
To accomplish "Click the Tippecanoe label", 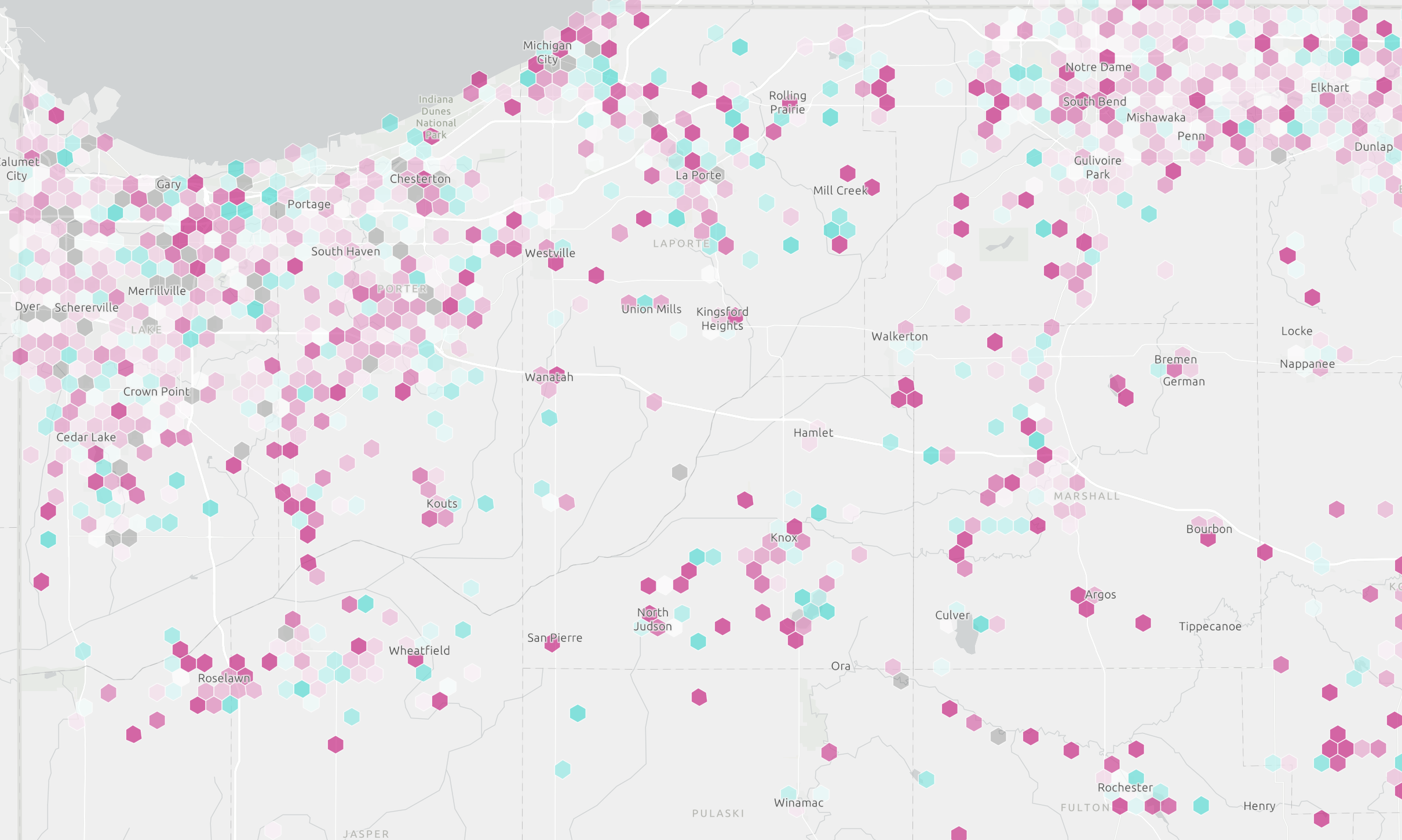I will point(1210,626).
